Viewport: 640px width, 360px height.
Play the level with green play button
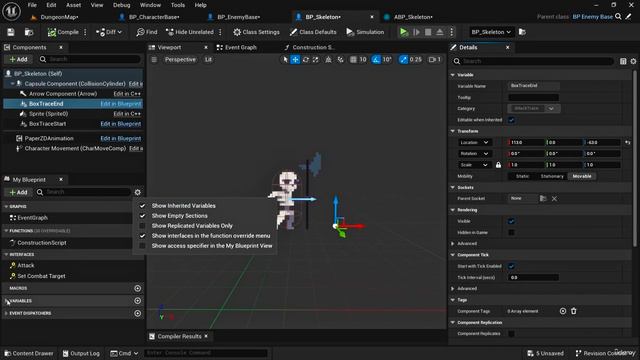pyautogui.click(x=404, y=32)
